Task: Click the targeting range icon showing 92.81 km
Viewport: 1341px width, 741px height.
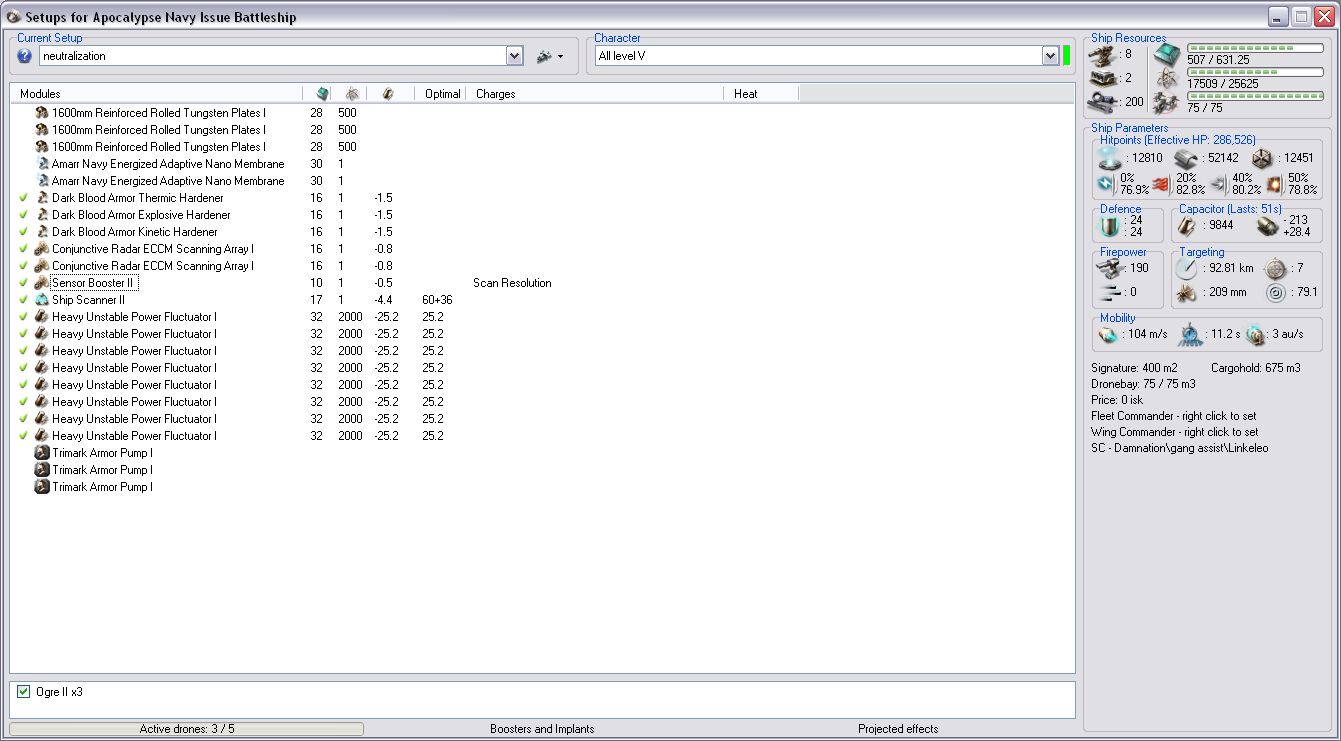Action: [1186, 268]
